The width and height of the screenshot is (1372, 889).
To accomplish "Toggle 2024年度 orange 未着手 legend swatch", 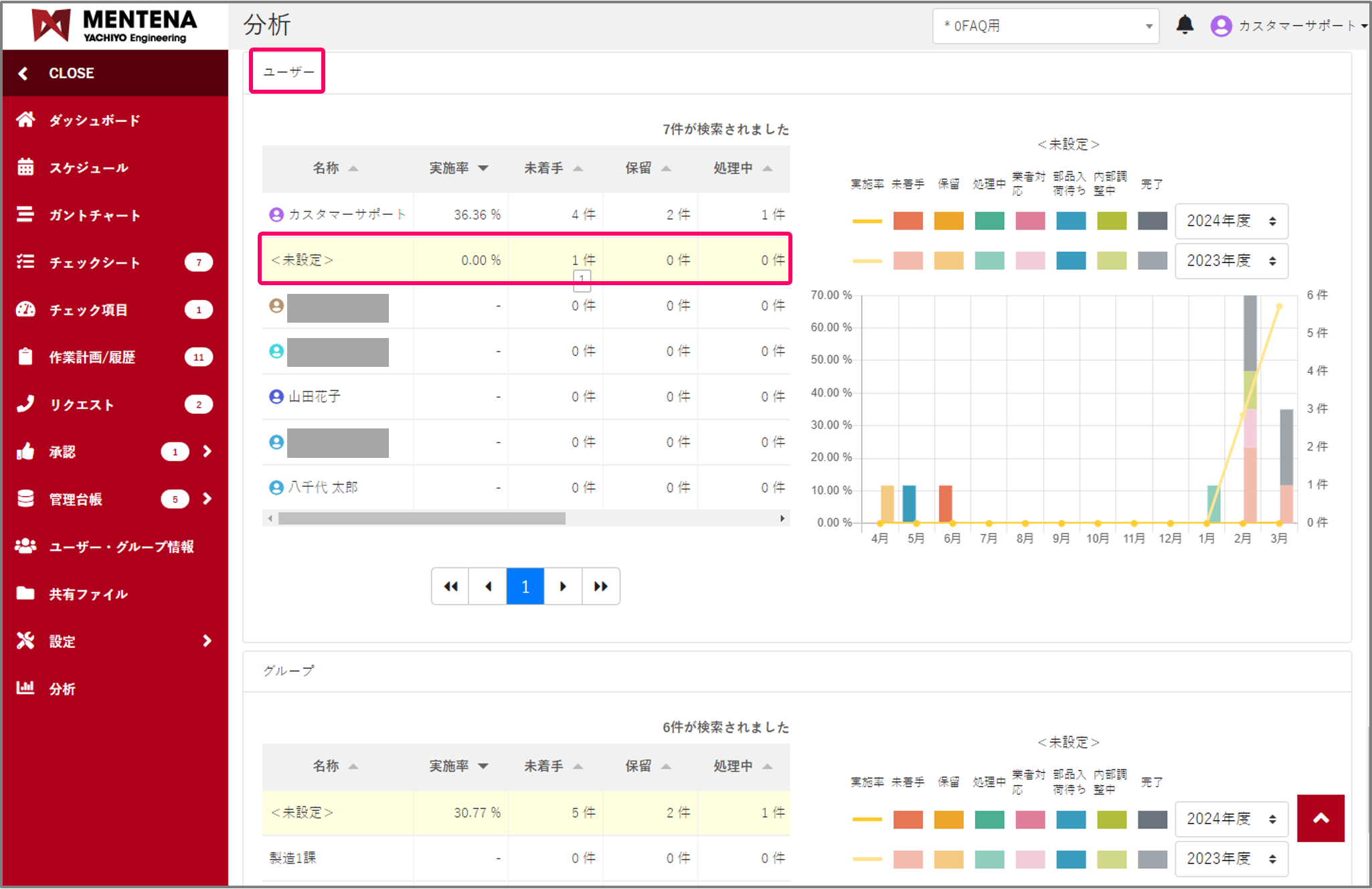I will (908, 221).
